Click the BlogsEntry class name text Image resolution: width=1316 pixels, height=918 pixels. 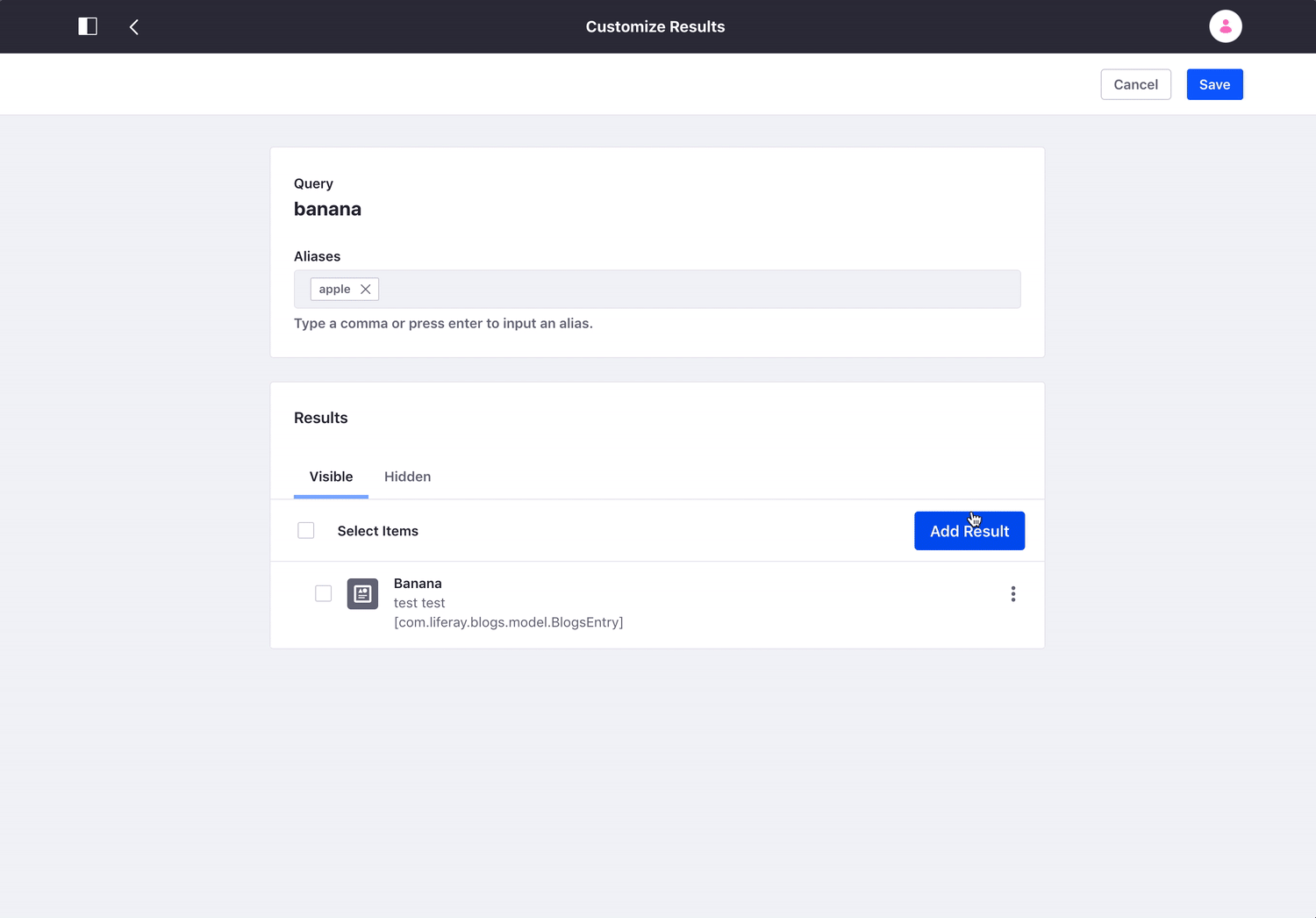click(509, 622)
